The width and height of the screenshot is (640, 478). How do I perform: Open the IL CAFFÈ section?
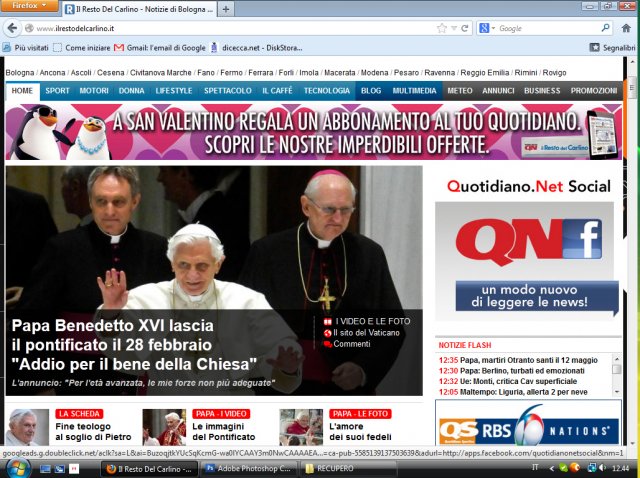coord(277,91)
